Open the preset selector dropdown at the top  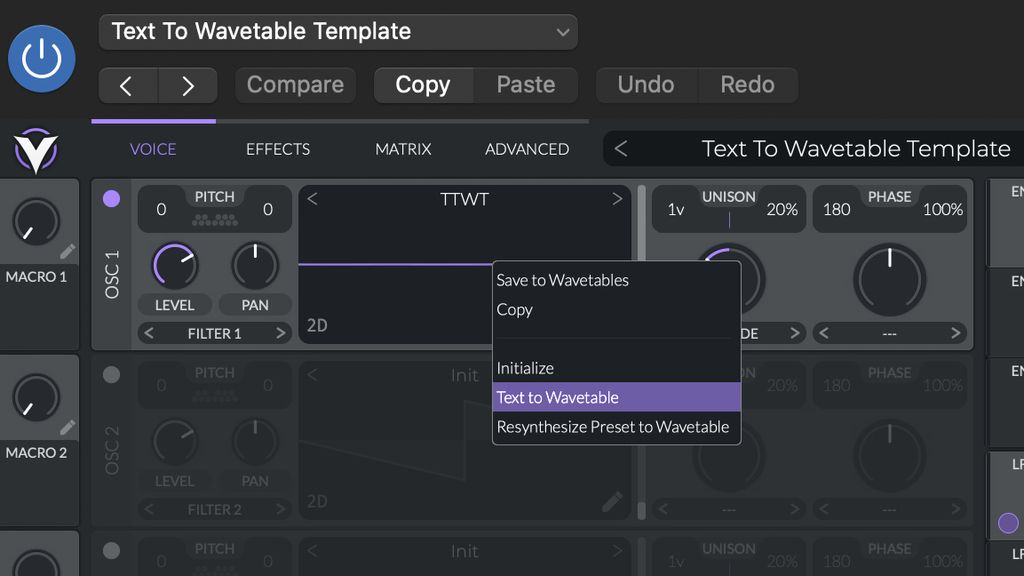click(x=338, y=31)
